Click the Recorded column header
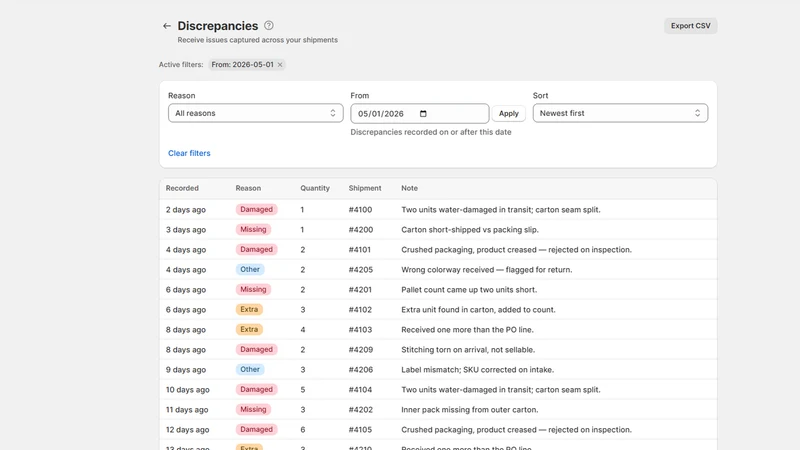This screenshot has width=800, height=450. coord(182,188)
